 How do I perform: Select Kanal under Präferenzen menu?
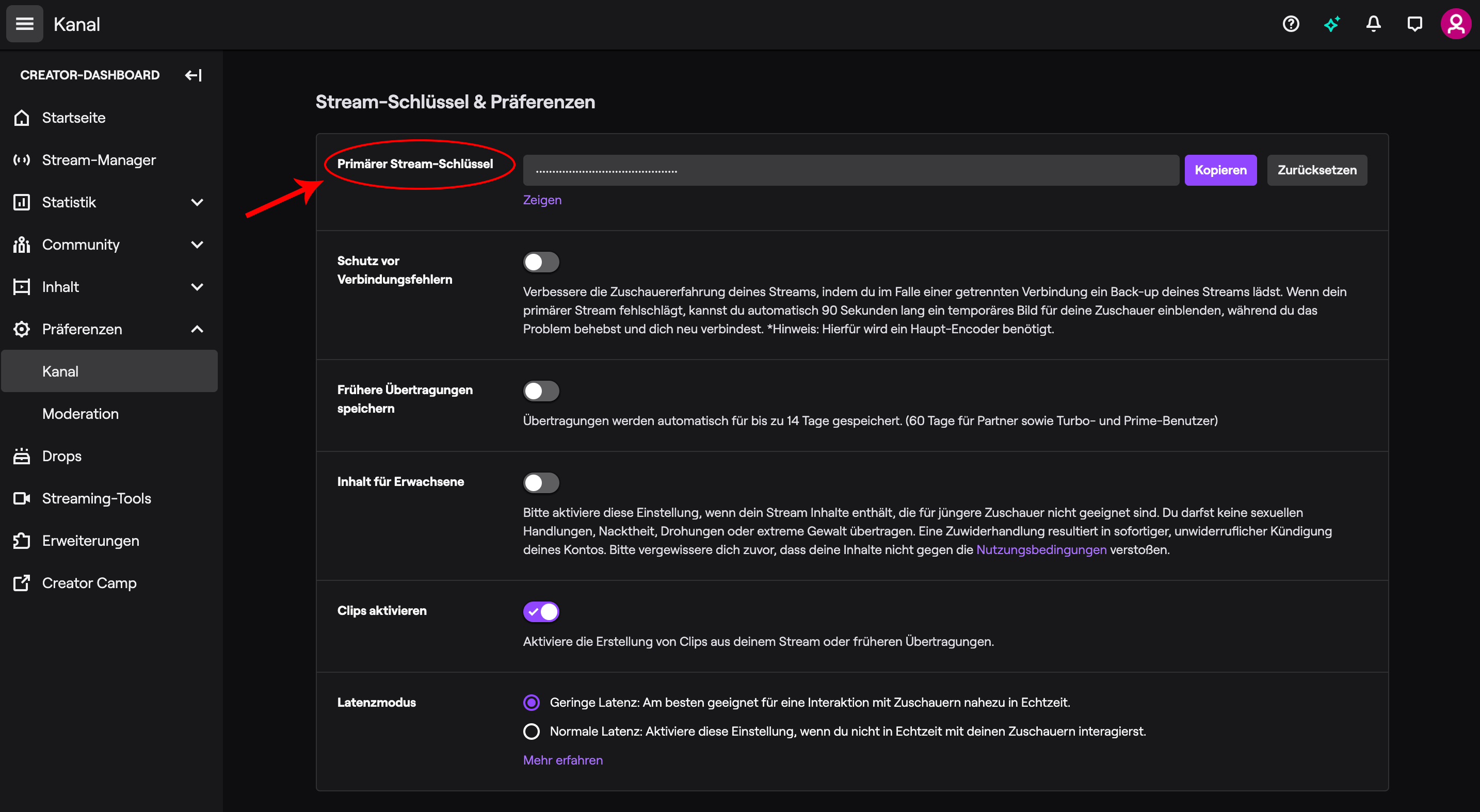109,371
